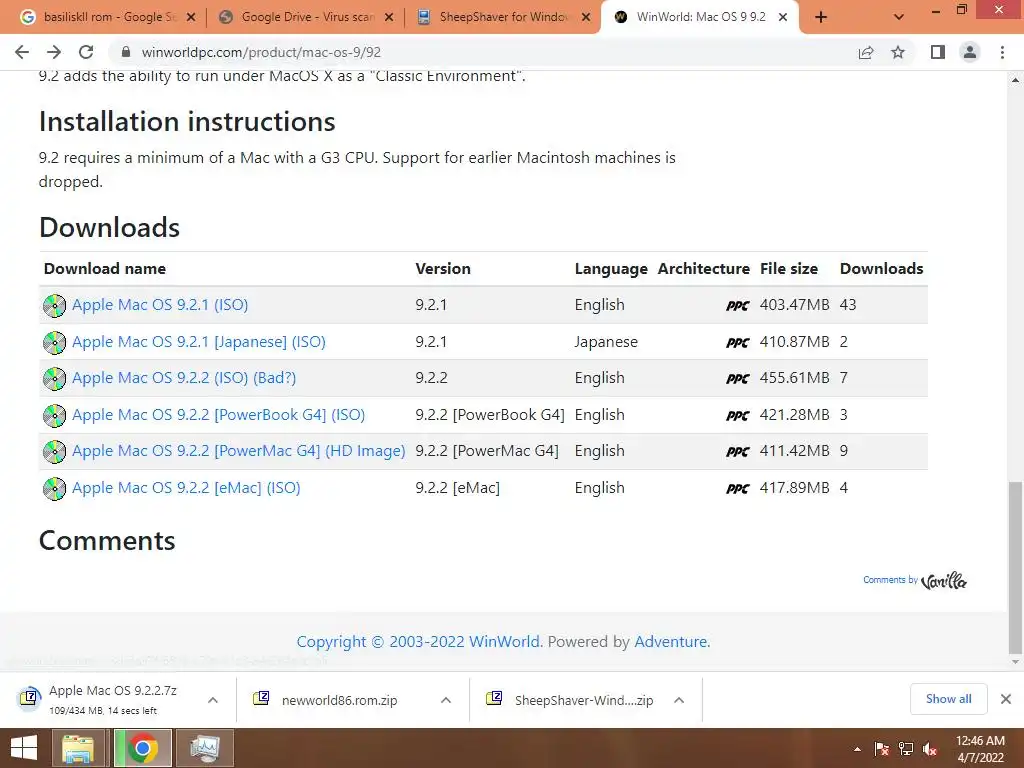Viewport: 1024px width, 768px height.
Task: Click newworld86.rom.zip file icon
Action: coord(261,698)
